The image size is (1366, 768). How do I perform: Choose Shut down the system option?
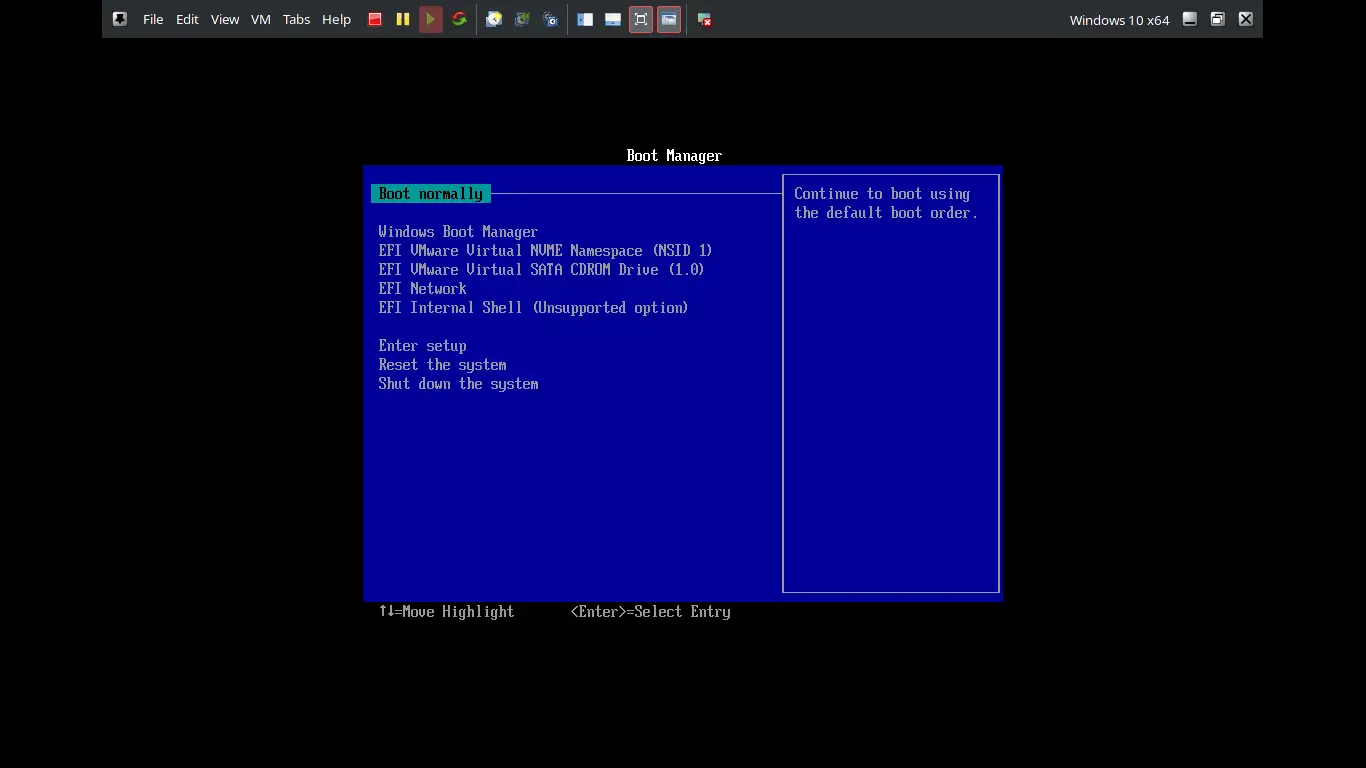tap(458, 384)
